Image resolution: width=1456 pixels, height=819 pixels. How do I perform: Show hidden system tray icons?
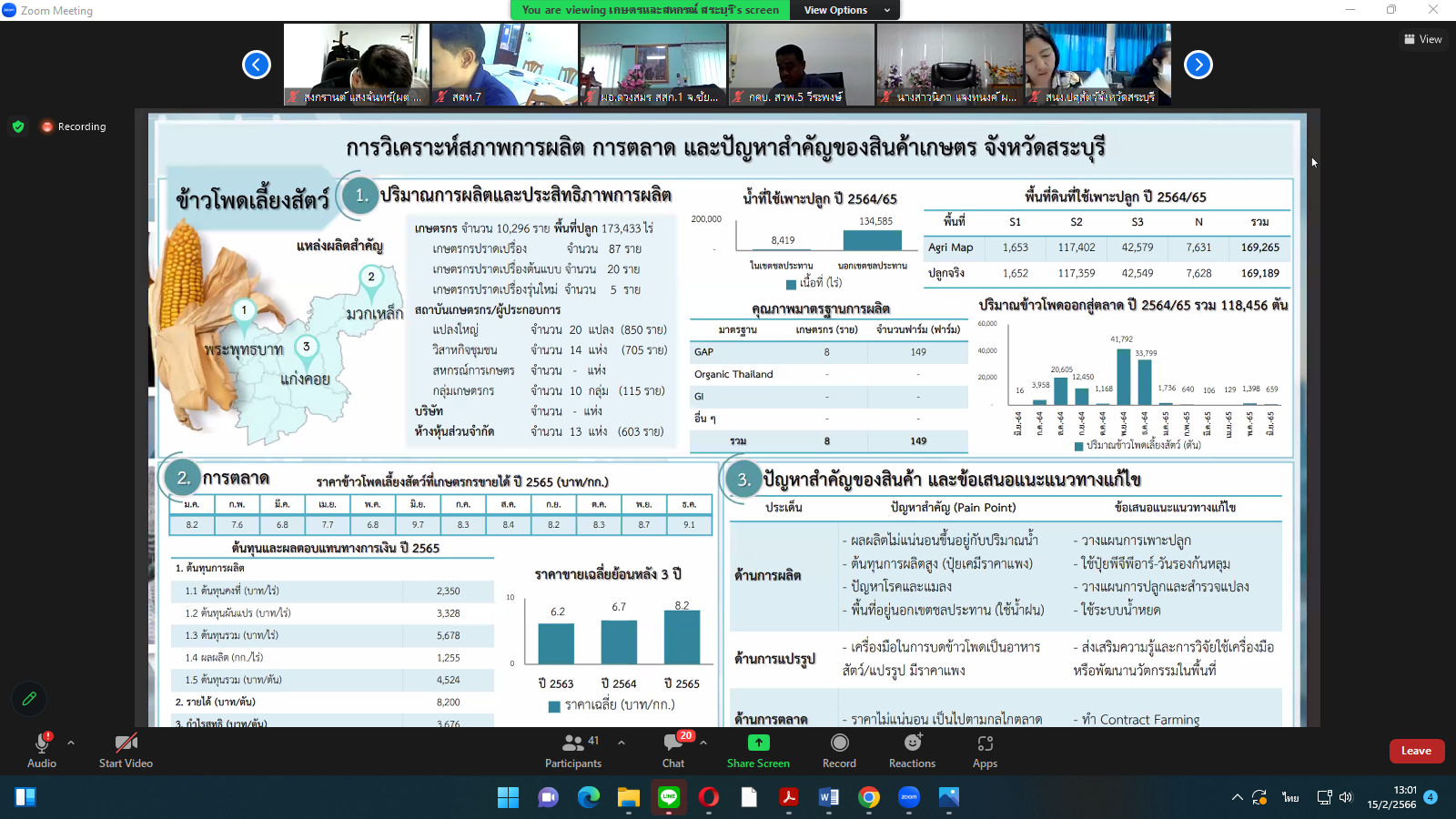(1237, 797)
